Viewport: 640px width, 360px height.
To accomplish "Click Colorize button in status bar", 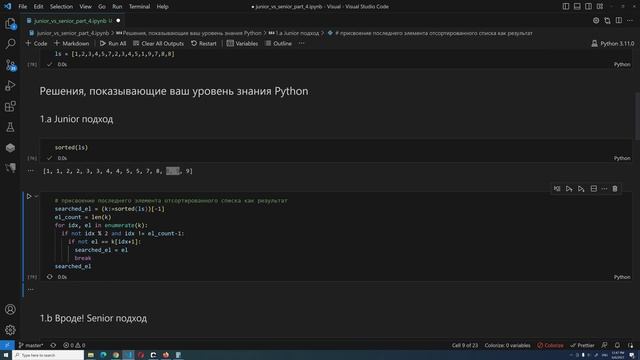I will (550, 345).
